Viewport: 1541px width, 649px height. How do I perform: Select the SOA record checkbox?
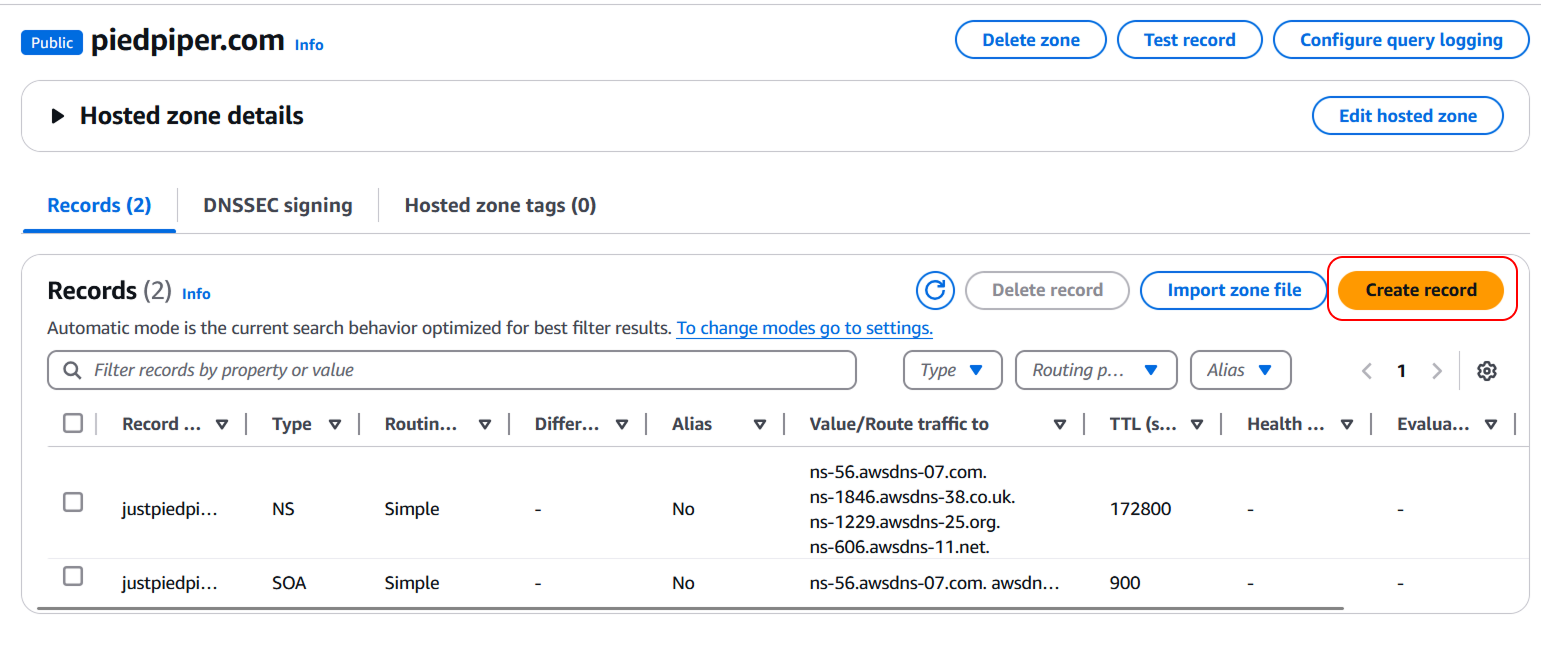pyautogui.click(x=73, y=576)
